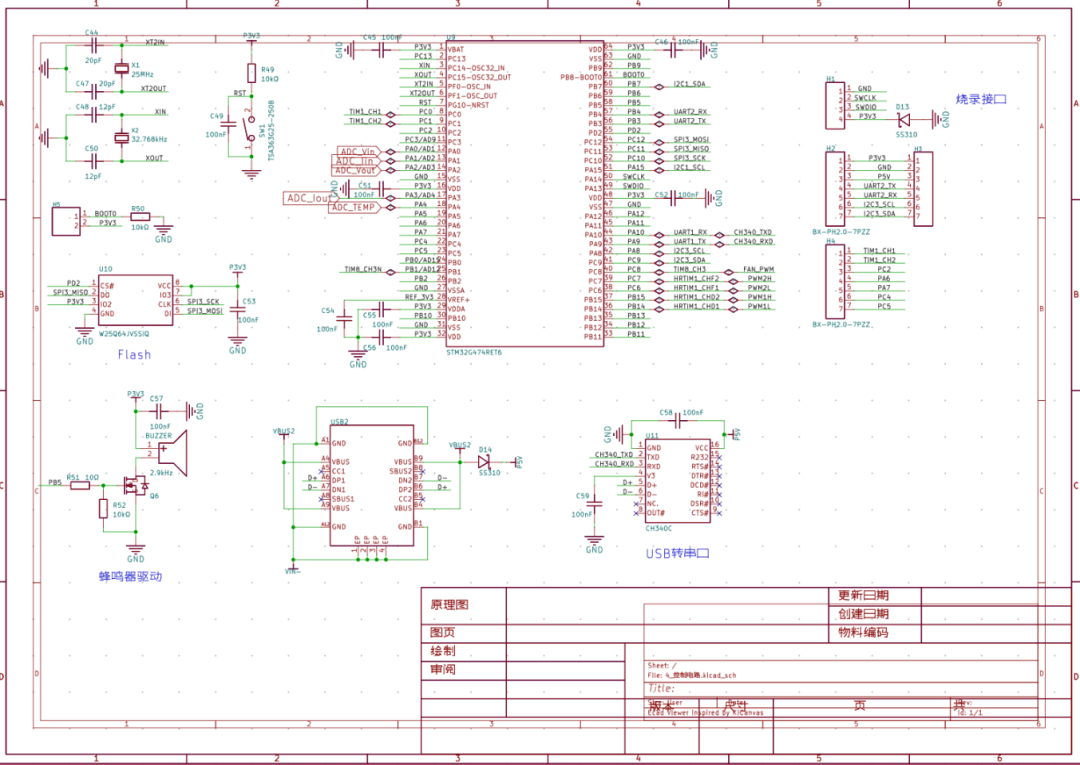
Task: Select U11 CH340C chip symbol
Action: click(676, 481)
